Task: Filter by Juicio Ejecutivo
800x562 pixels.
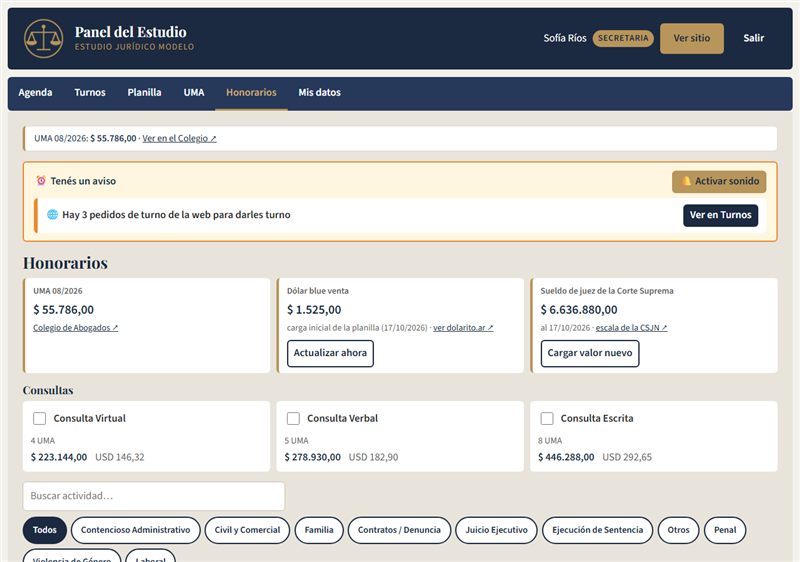Action: tap(496, 530)
